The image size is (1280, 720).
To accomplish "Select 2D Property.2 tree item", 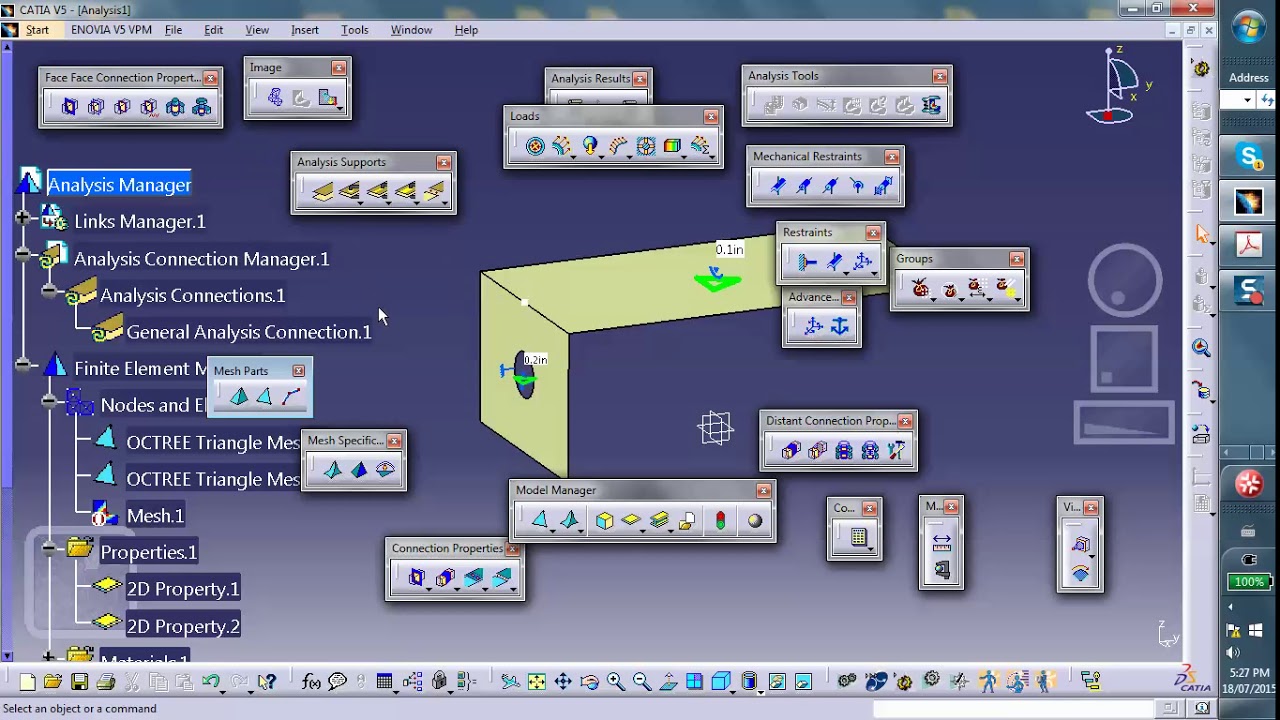I will [183, 626].
